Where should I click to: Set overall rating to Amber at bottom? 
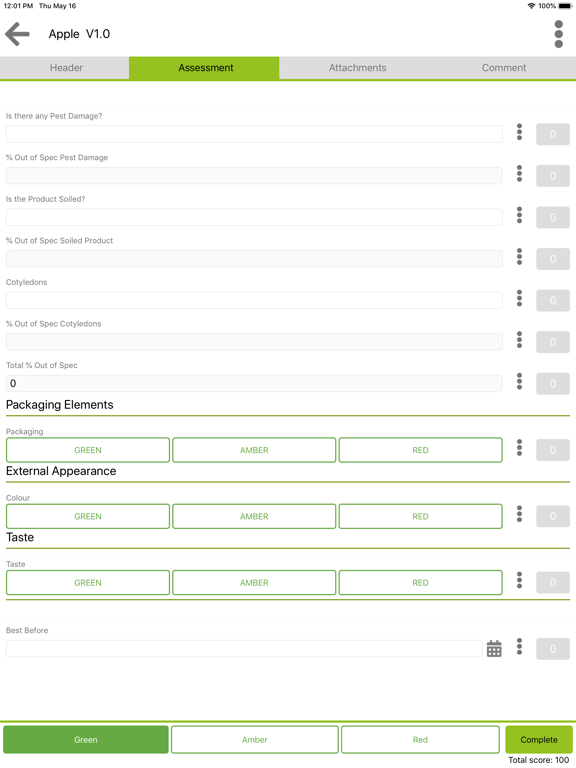255,740
